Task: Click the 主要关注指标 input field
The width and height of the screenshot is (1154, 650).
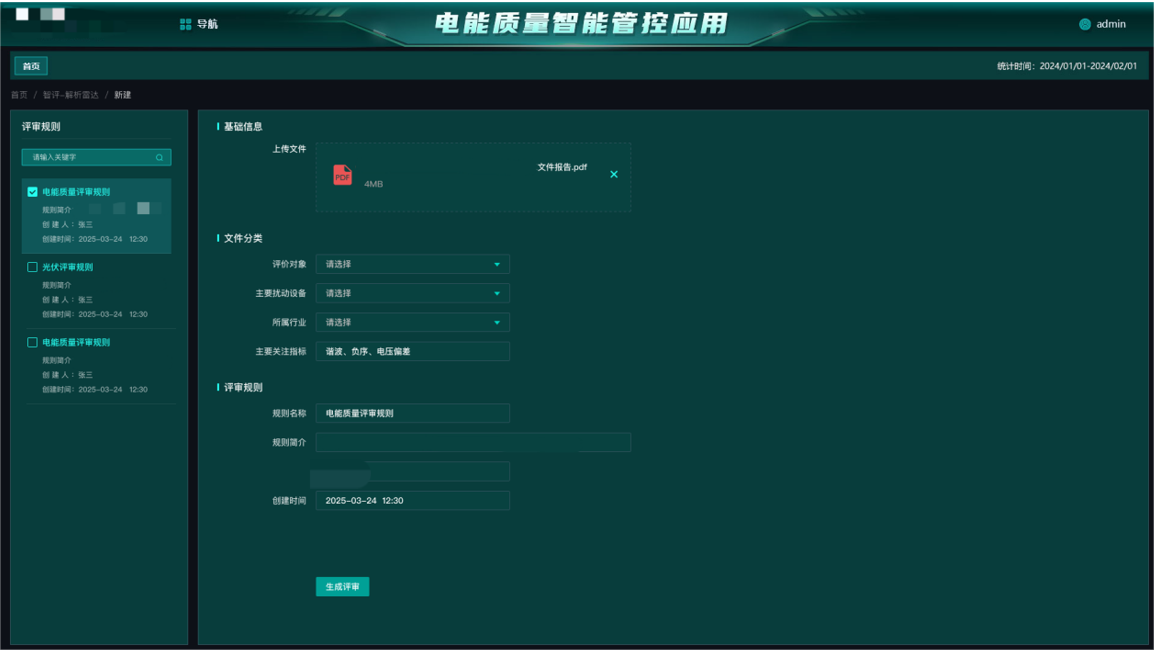Action: tap(412, 351)
